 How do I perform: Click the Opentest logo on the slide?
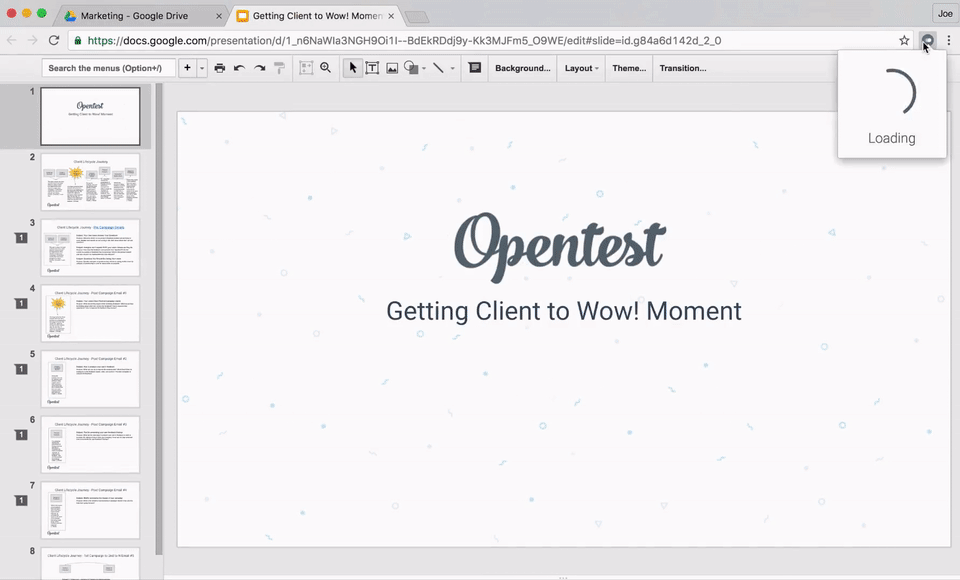(560, 247)
